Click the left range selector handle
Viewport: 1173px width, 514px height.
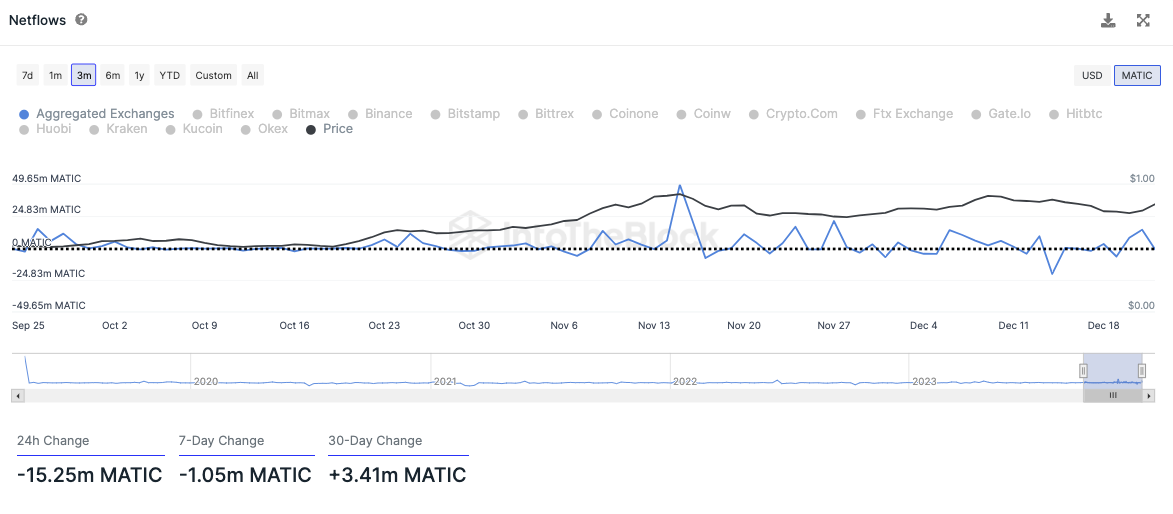(x=1083, y=370)
